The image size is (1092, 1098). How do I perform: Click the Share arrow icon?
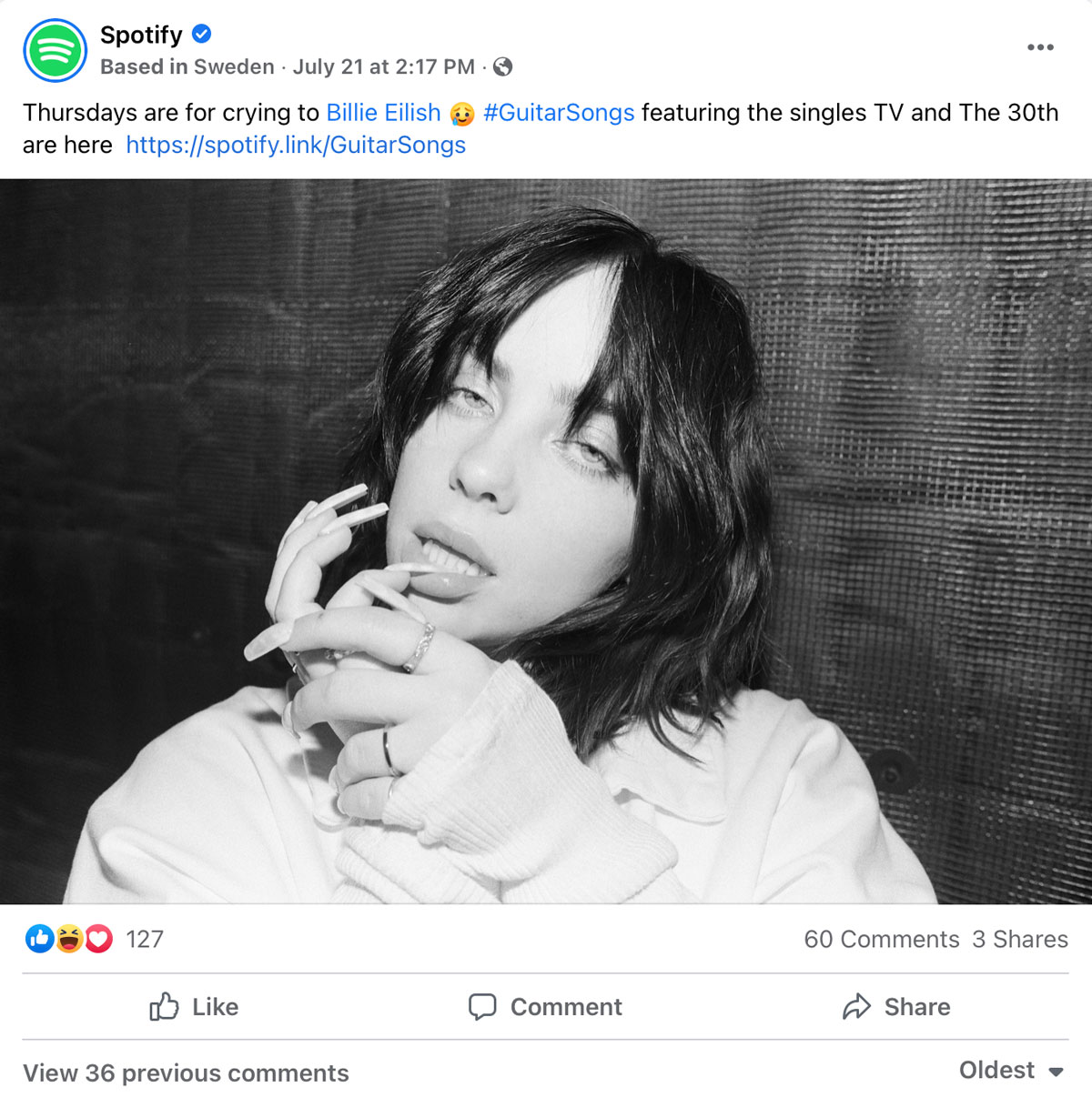tap(856, 1007)
